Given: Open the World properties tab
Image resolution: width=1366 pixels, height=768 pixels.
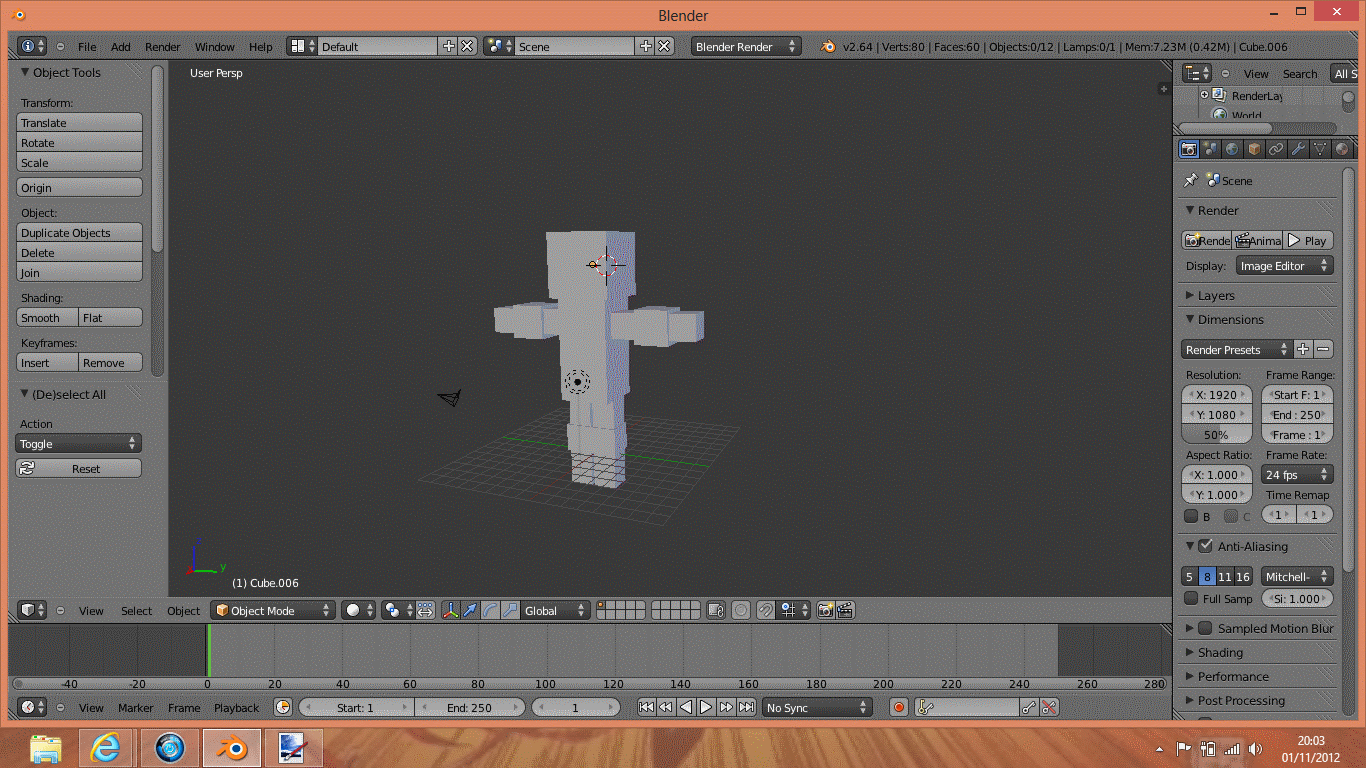Looking at the screenshot, I should coord(1233,149).
